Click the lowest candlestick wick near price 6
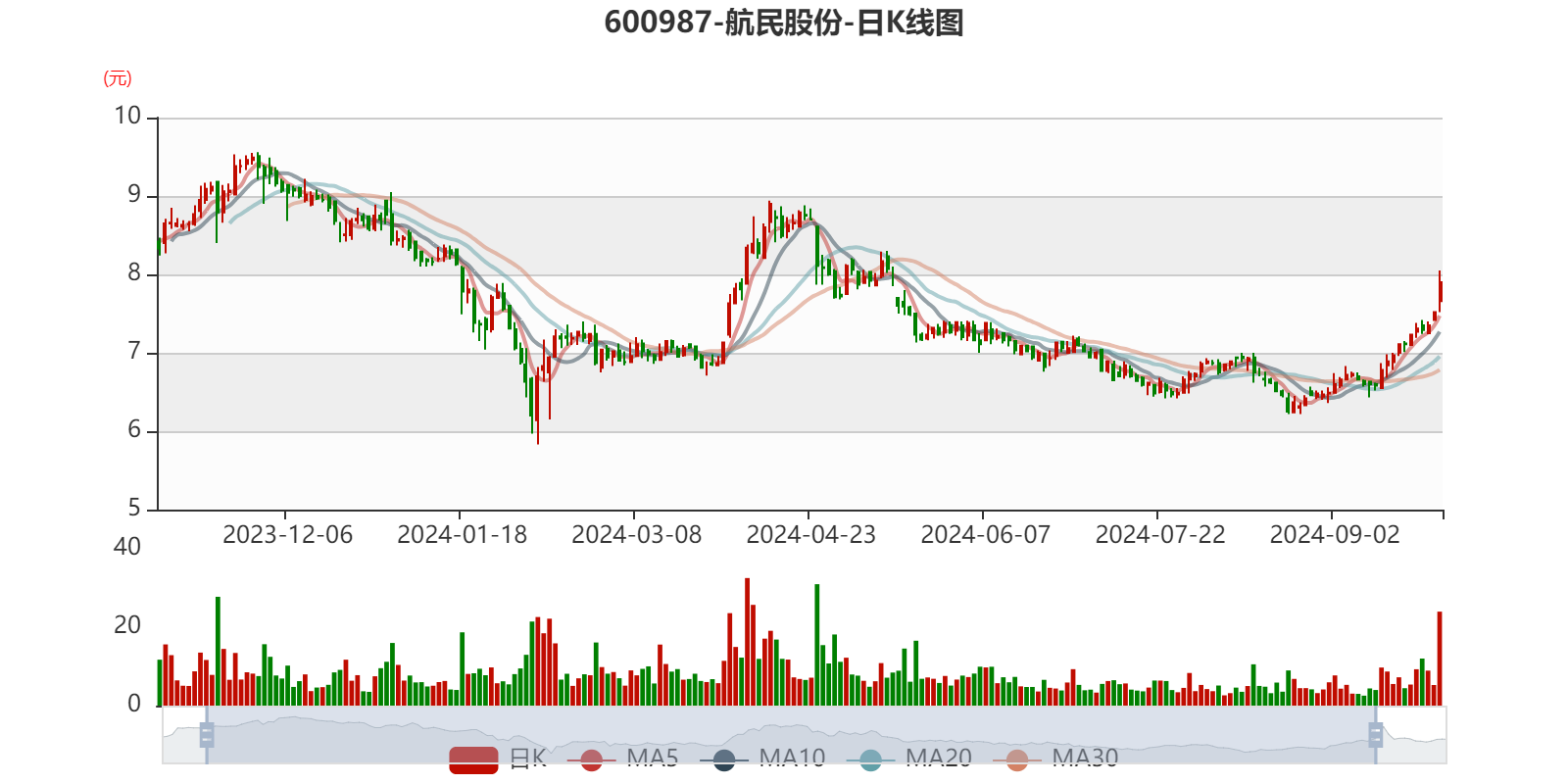 tap(538, 407)
